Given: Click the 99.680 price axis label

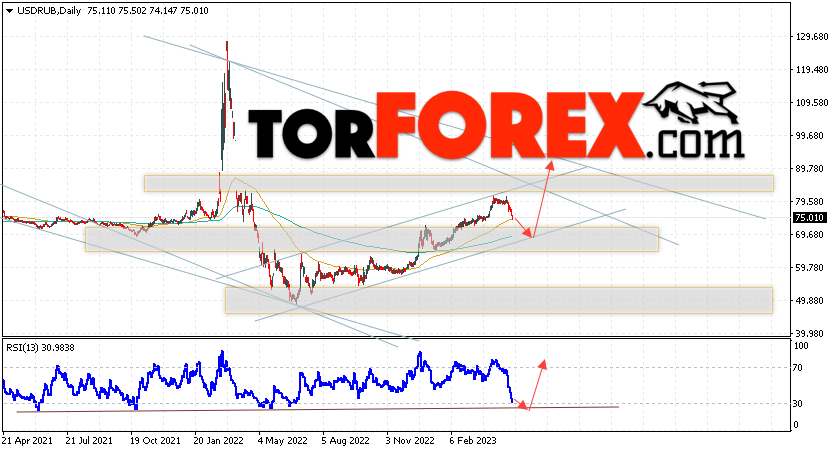Looking at the screenshot, I should [x=809, y=136].
